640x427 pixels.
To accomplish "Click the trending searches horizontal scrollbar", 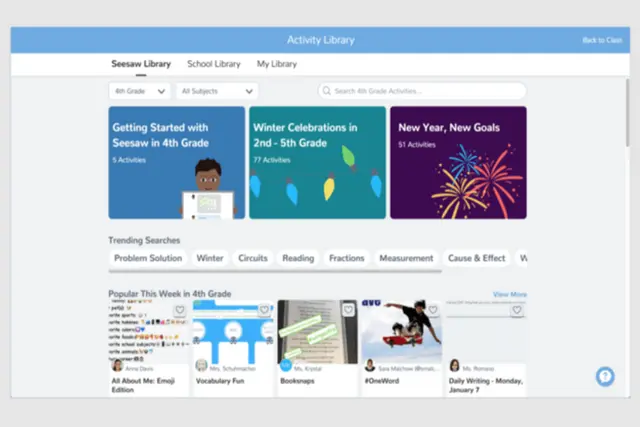I will pos(275,271).
